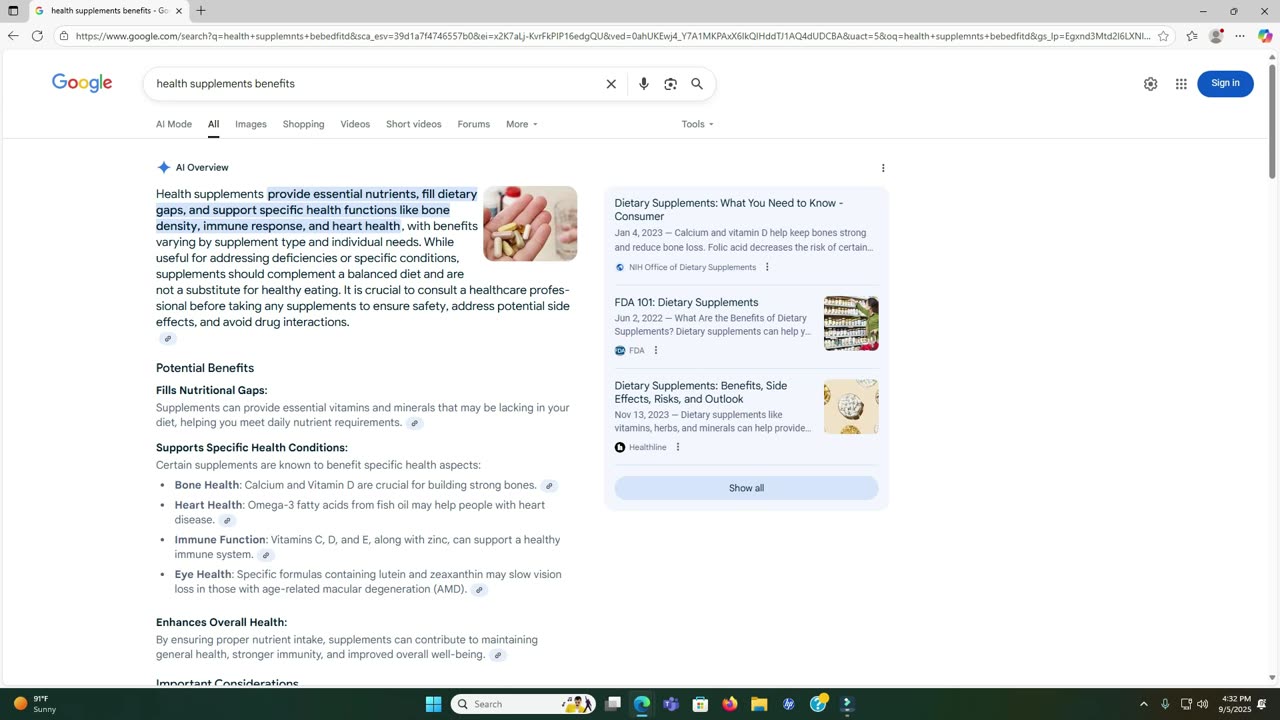This screenshot has height=720, width=1280.
Task: Open Edge settings and more menu
Action: tap(1240, 36)
